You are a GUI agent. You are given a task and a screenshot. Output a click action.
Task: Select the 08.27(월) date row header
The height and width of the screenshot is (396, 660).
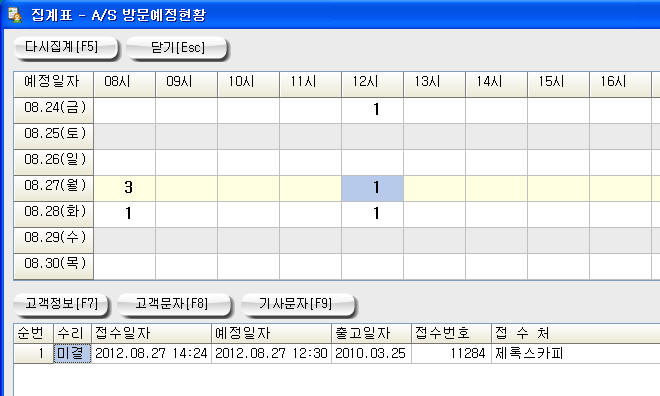coord(53,188)
